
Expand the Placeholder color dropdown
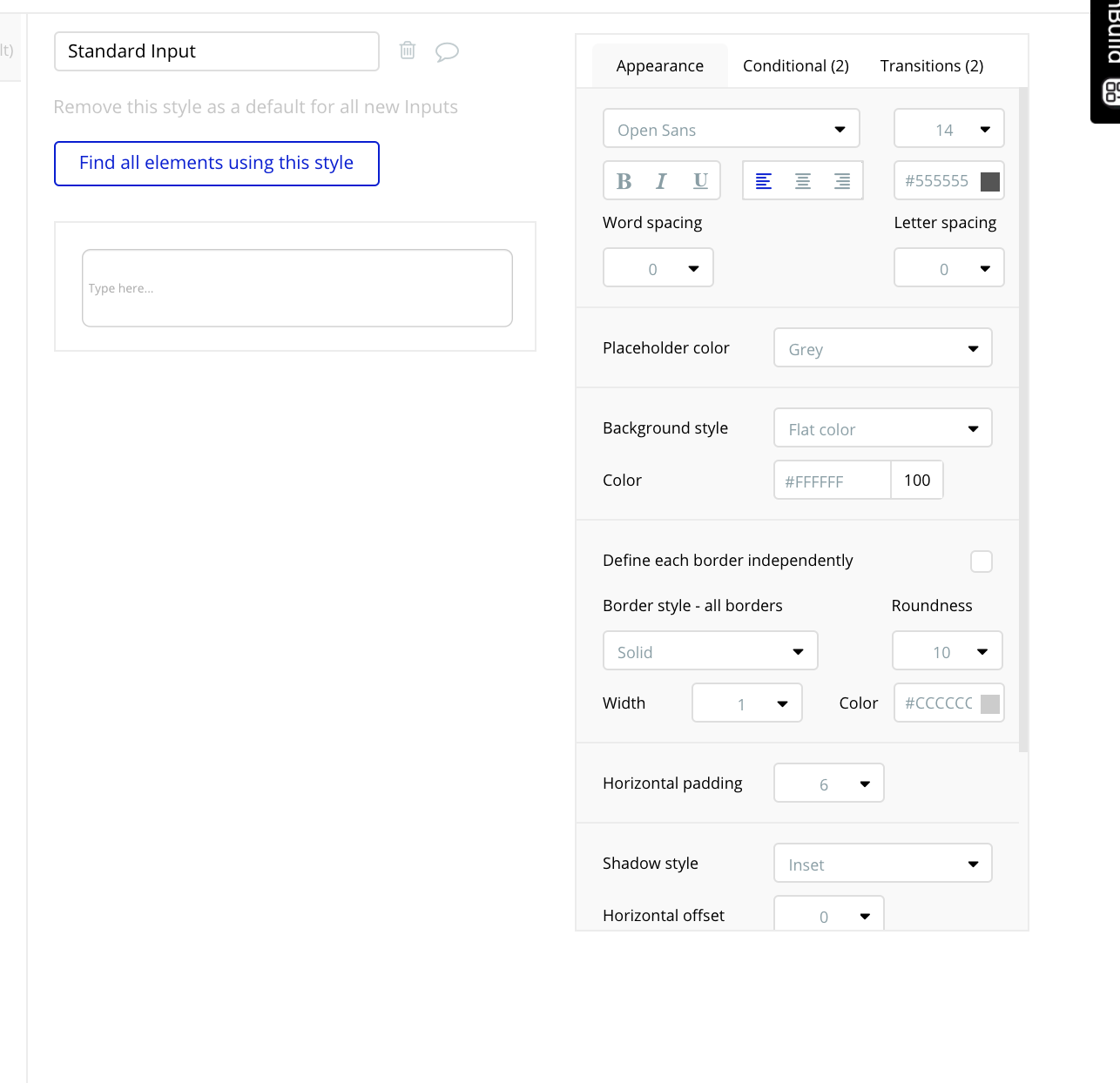[882, 348]
